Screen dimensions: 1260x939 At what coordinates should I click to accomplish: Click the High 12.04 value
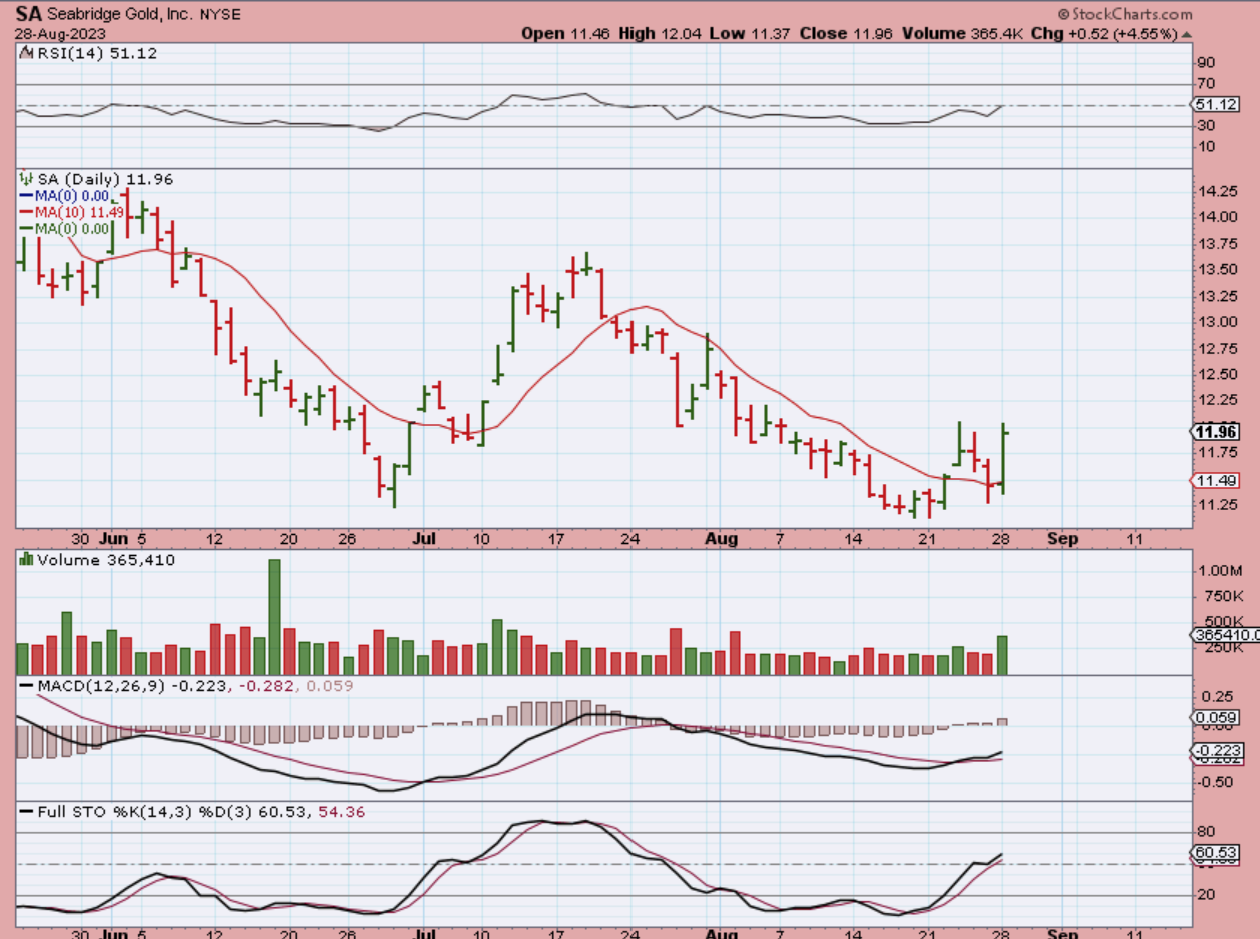click(x=658, y=33)
